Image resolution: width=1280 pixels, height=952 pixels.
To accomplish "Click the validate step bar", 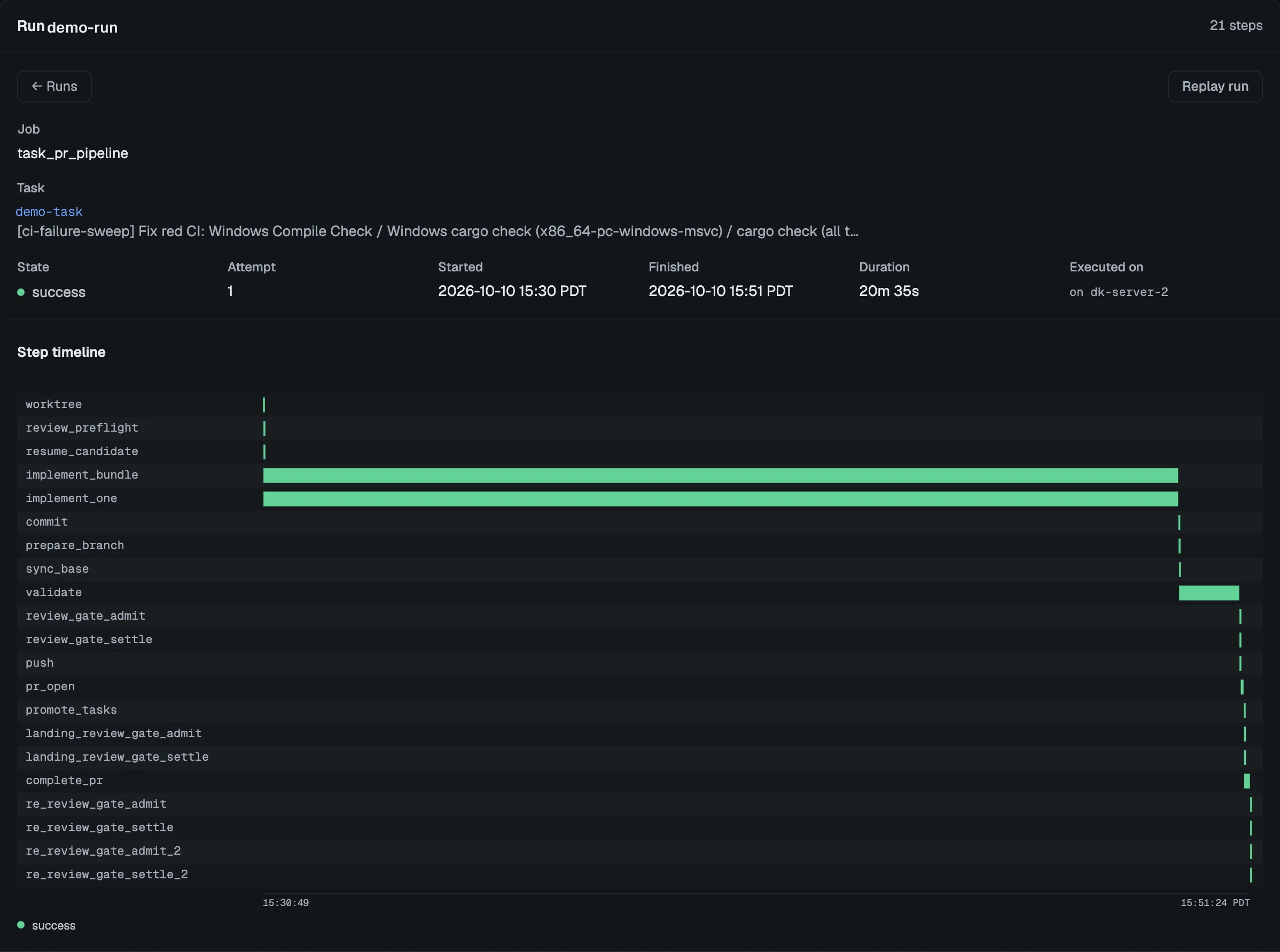I will [x=1208, y=593].
